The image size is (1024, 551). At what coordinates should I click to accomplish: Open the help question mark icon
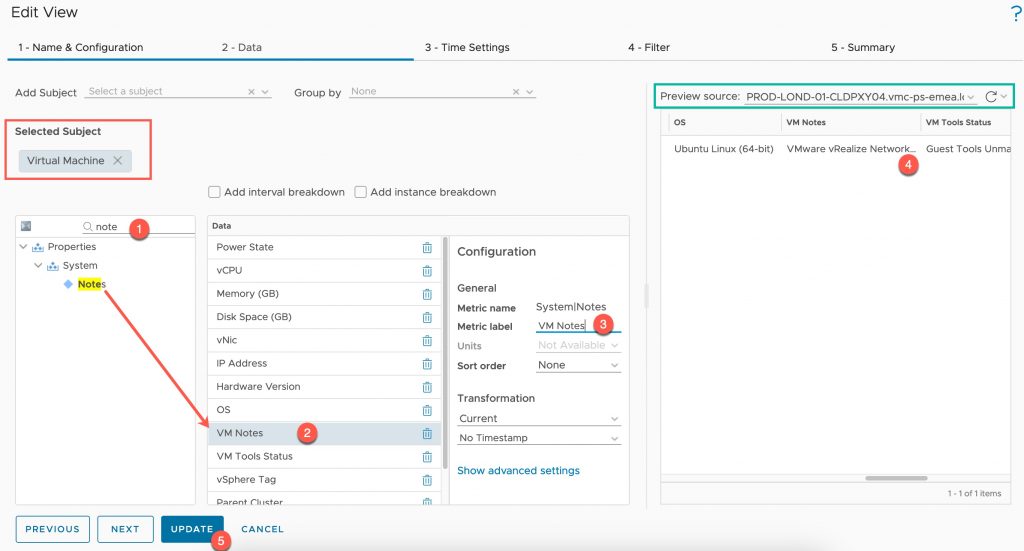tap(1016, 13)
